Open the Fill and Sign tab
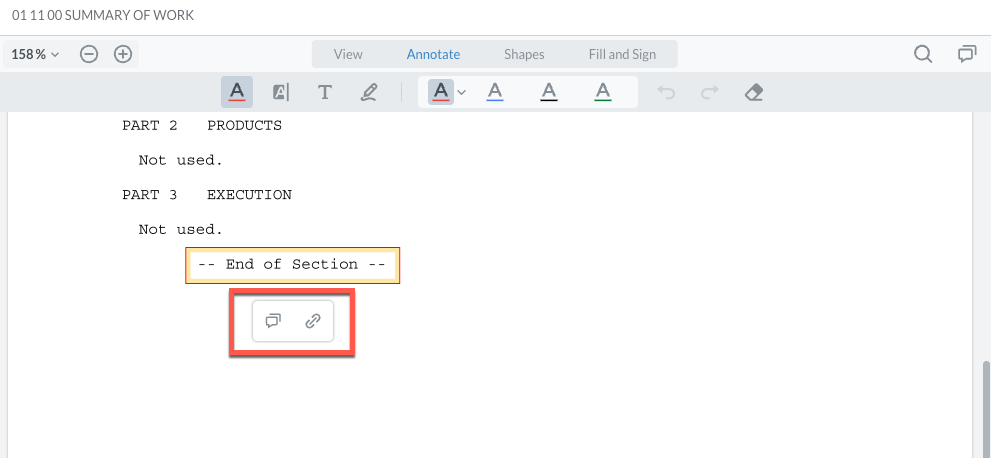The width and height of the screenshot is (991, 458). point(622,54)
